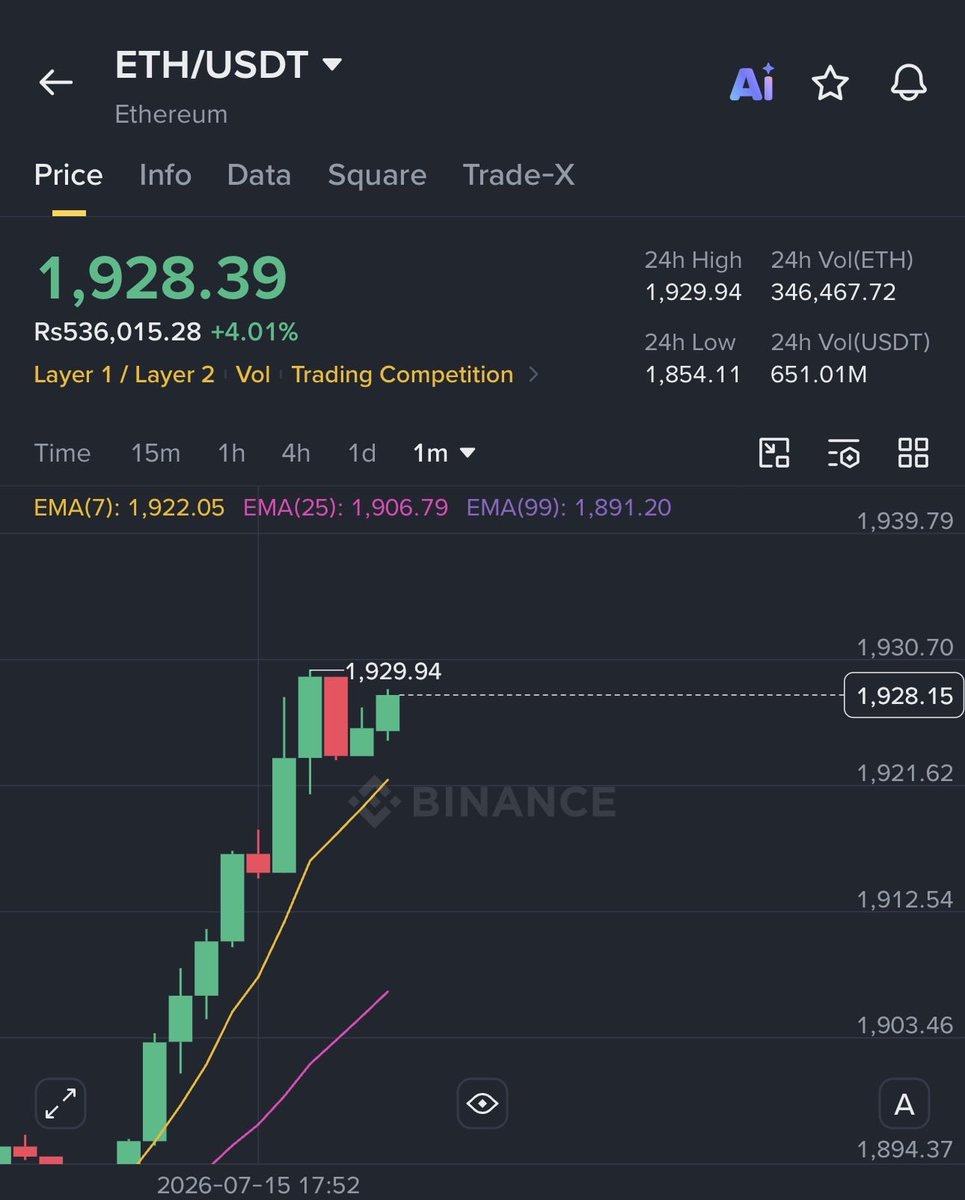Click the 1,939.79 price axis label
Viewport: 965px width, 1200px height.
pyautogui.click(x=905, y=520)
